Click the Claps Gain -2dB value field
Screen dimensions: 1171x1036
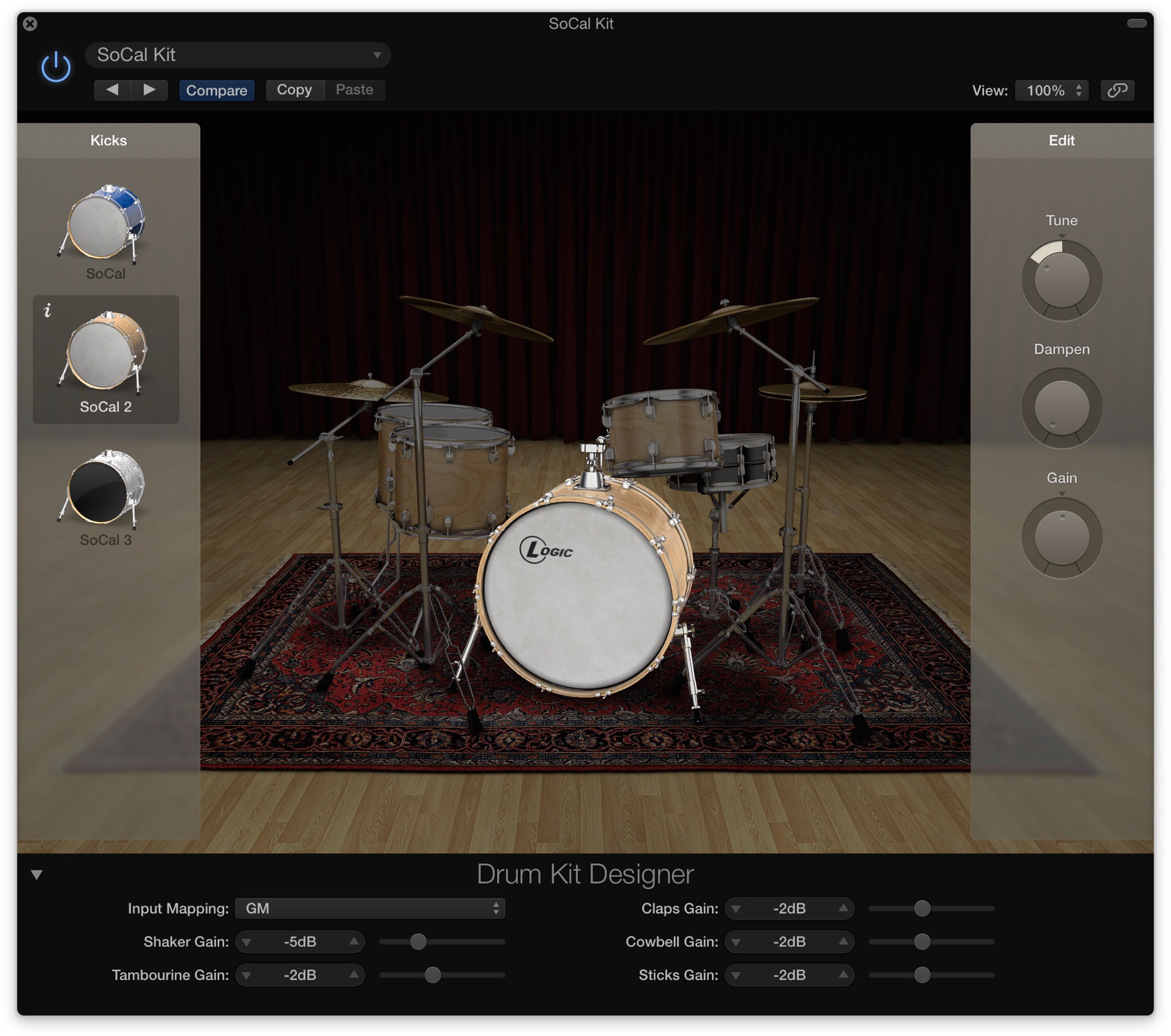click(x=790, y=908)
